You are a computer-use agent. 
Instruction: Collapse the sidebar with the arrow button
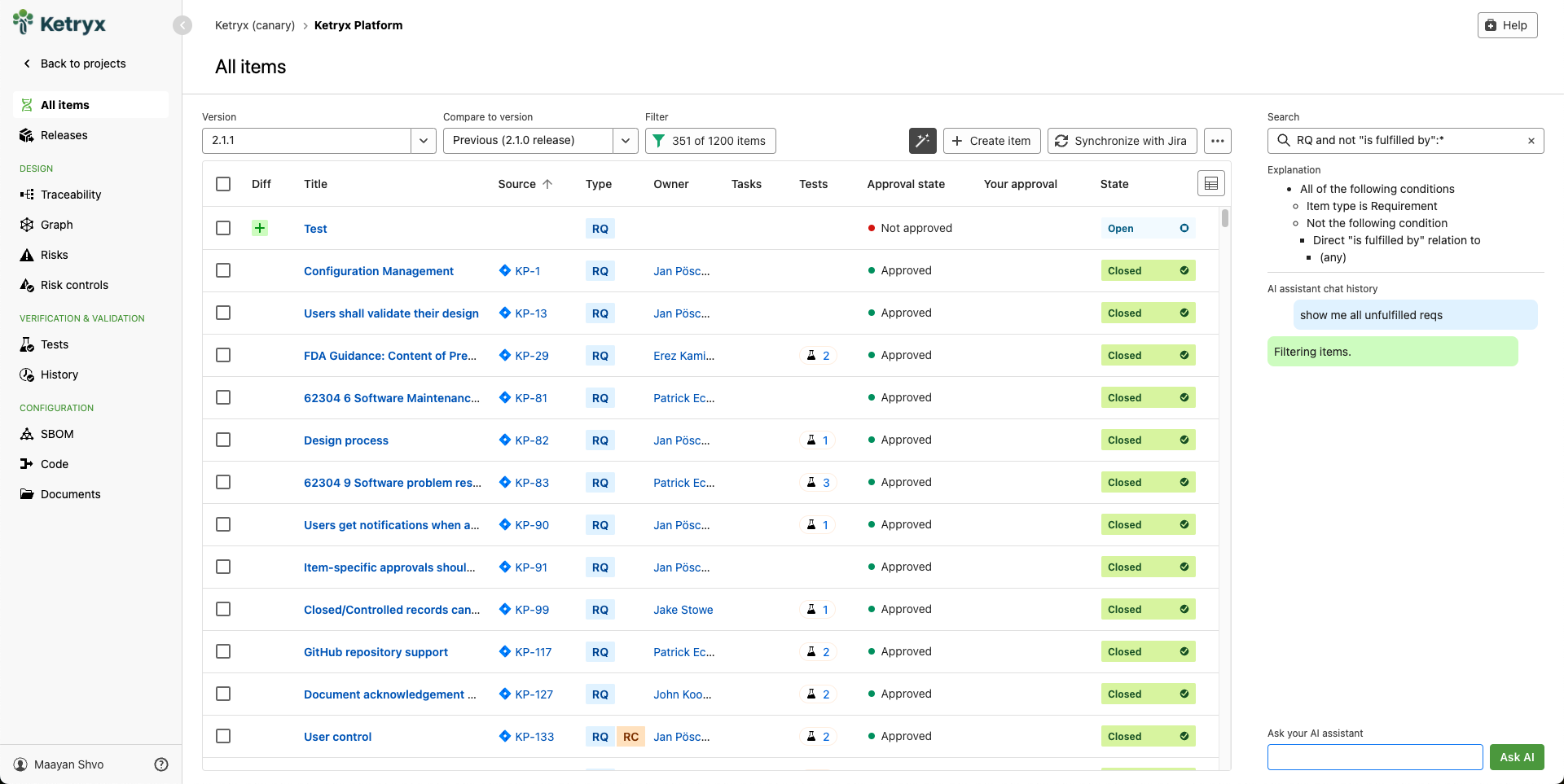pos(182,25)
